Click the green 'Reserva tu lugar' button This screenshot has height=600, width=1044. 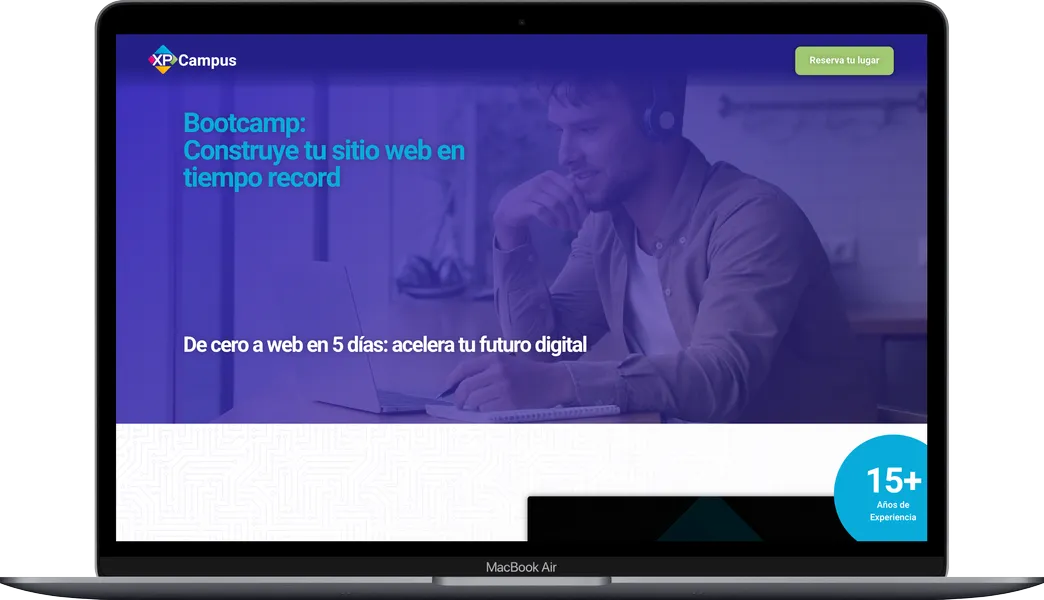(x=844, y=61)
